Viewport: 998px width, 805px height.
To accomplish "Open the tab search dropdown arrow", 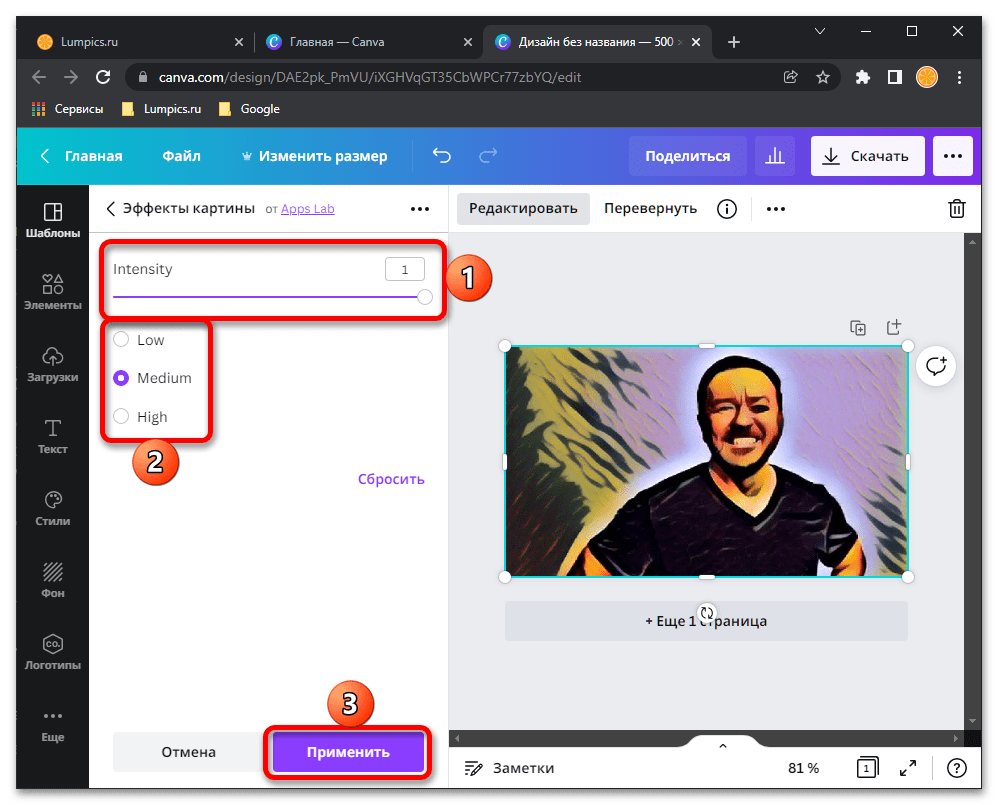I will pos(820,31).
